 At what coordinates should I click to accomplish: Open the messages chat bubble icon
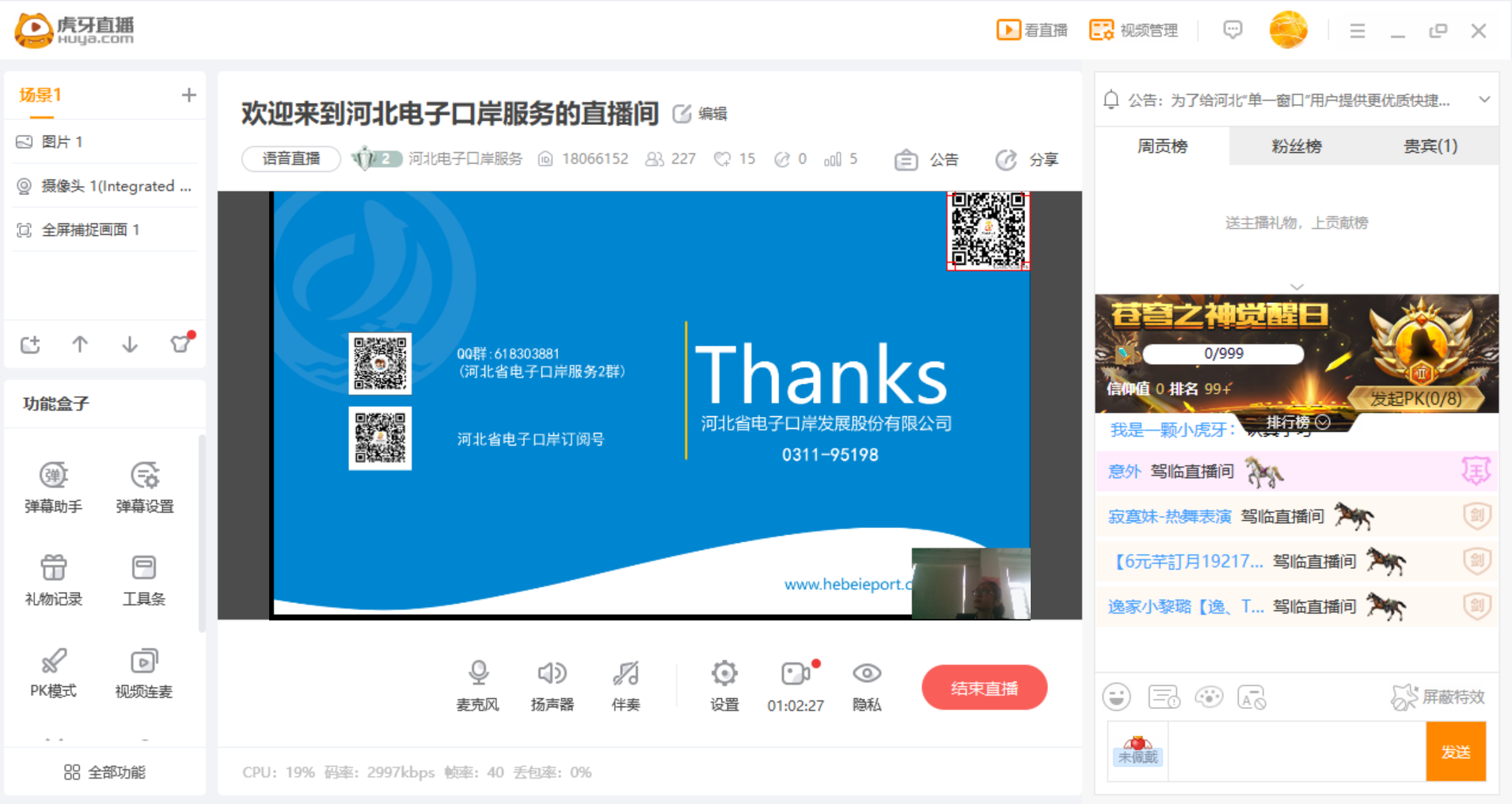(1233, 30)
